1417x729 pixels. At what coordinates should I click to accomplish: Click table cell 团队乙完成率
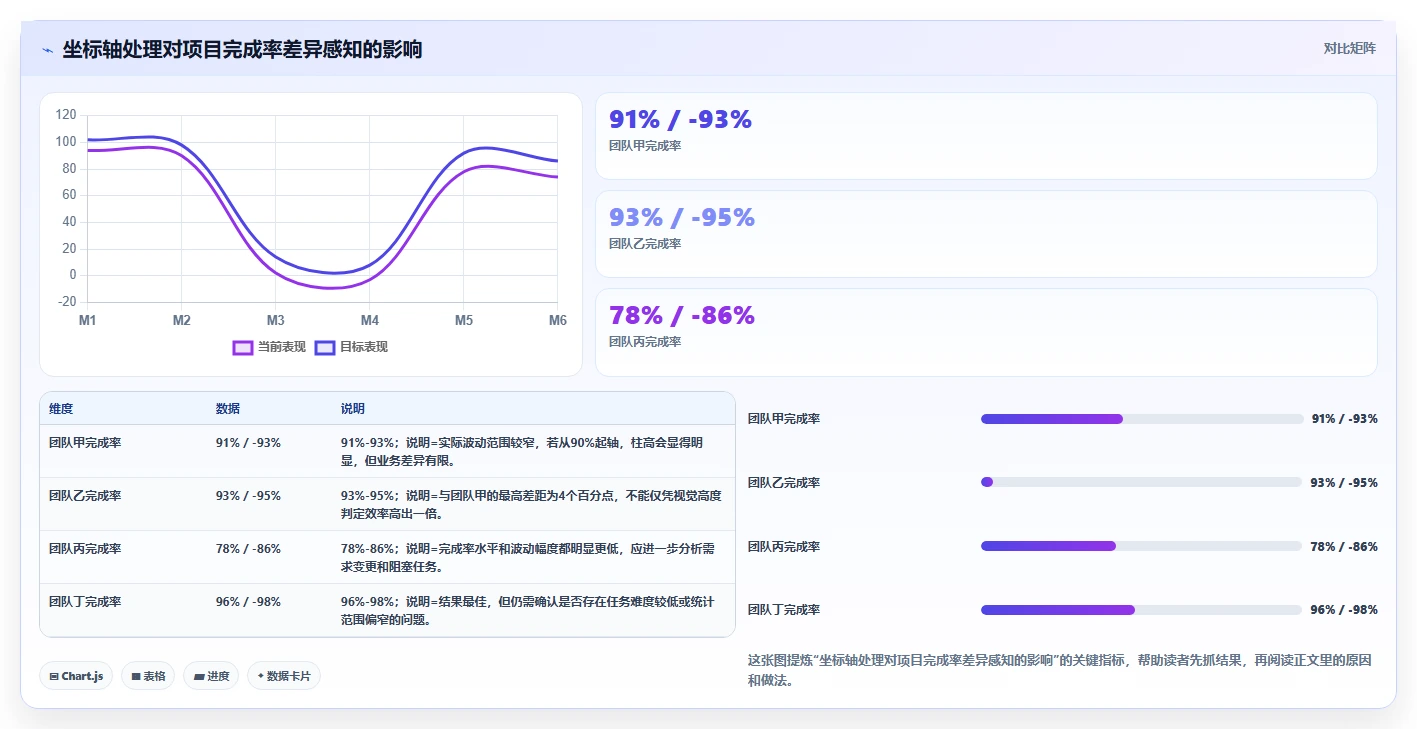(85, 496)
